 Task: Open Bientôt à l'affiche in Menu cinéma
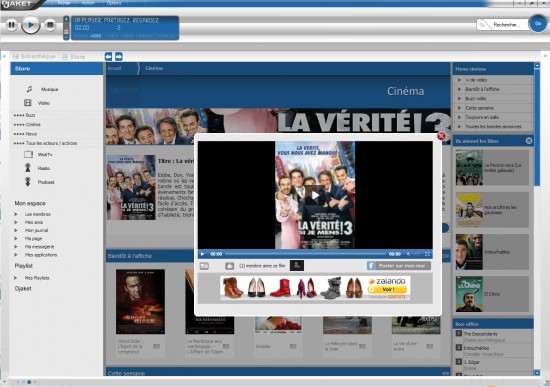[x=482, y=89]
